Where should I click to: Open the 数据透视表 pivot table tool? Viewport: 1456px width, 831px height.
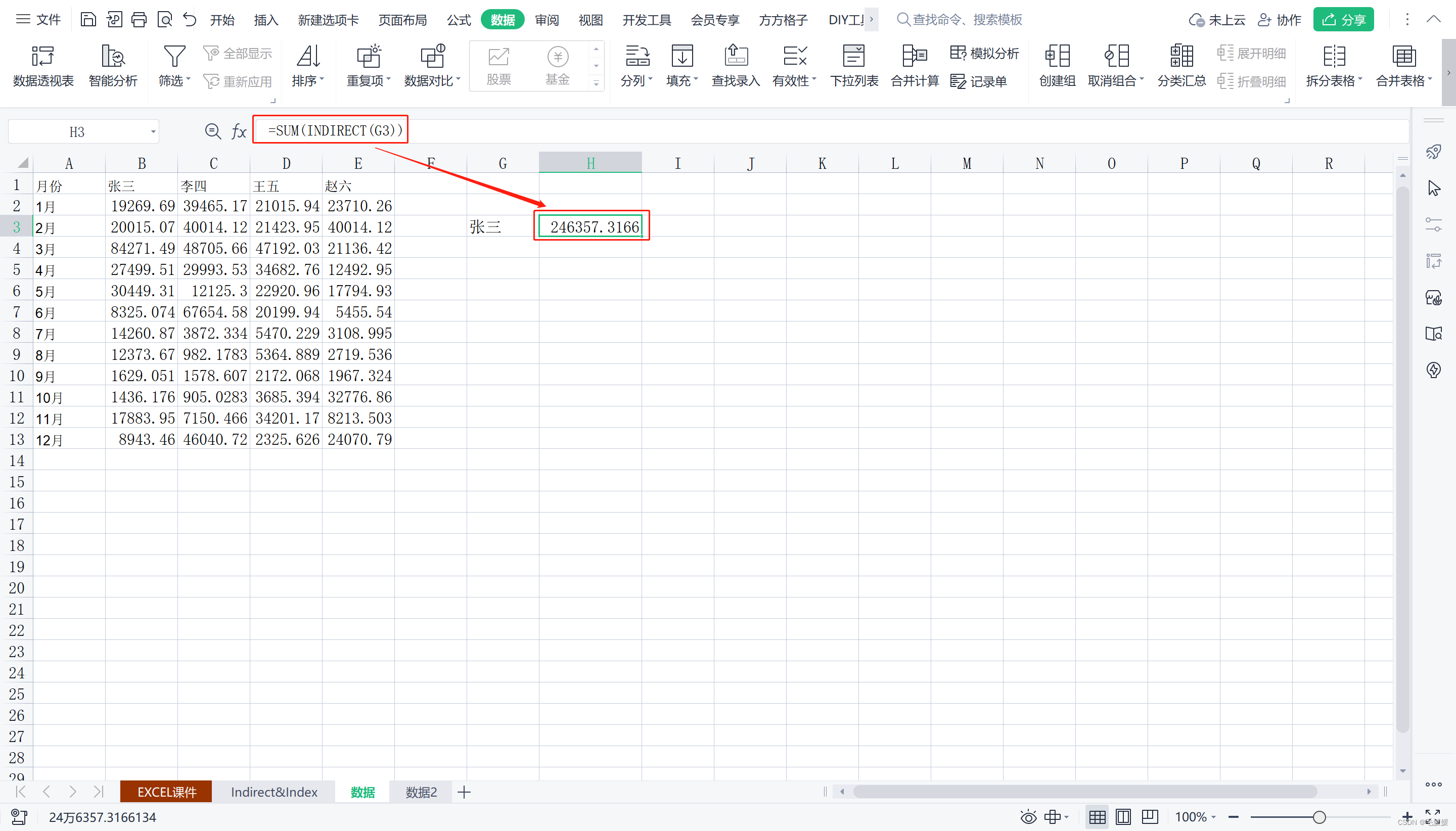click(43, 66)
